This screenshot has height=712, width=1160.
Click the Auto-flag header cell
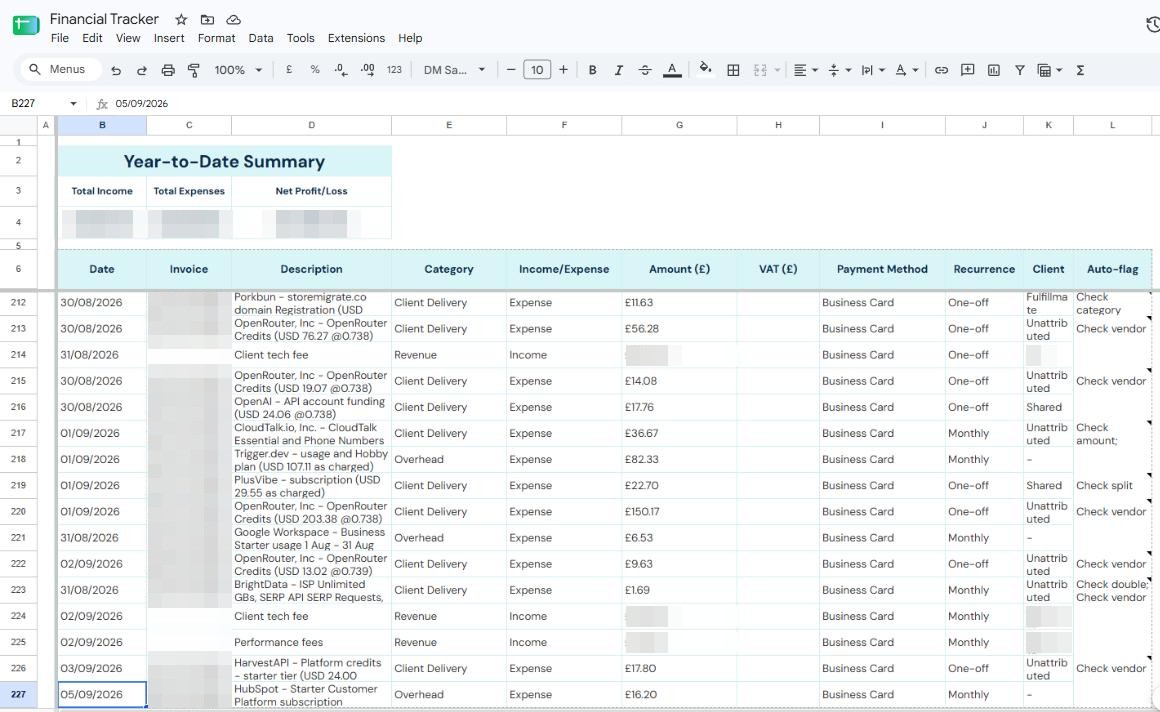point(1112,269)
